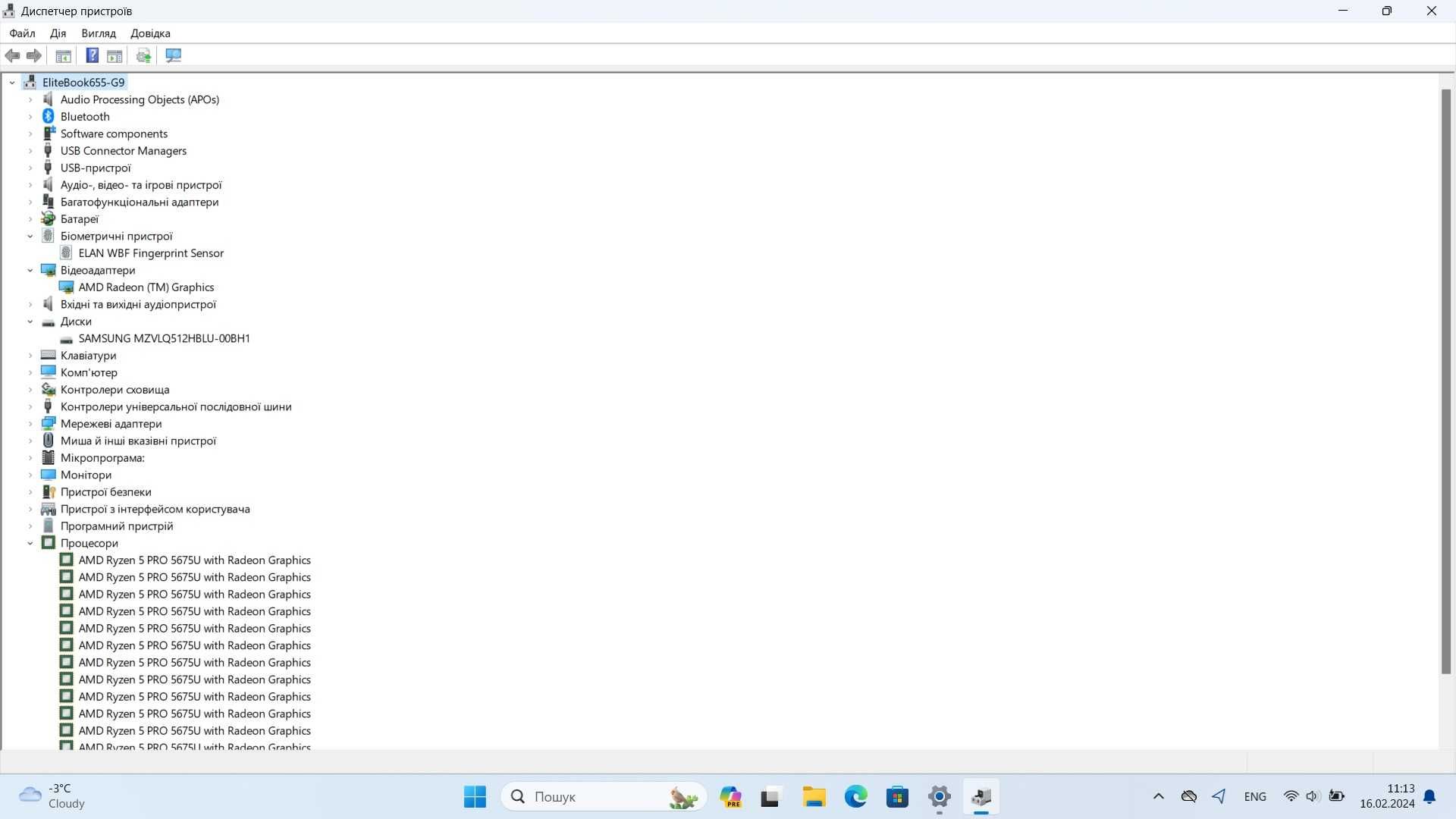Open the Вигляд menu
Screen dimensions: 1456x819
coord(99,33)
